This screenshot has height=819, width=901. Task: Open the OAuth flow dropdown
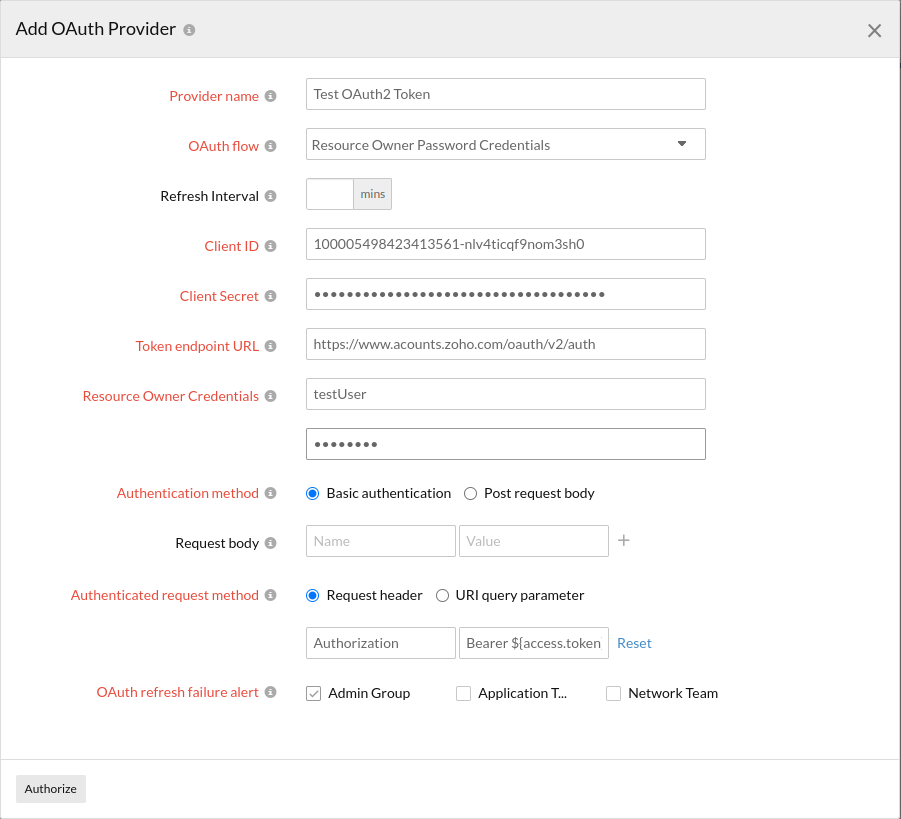pos(683,144)
